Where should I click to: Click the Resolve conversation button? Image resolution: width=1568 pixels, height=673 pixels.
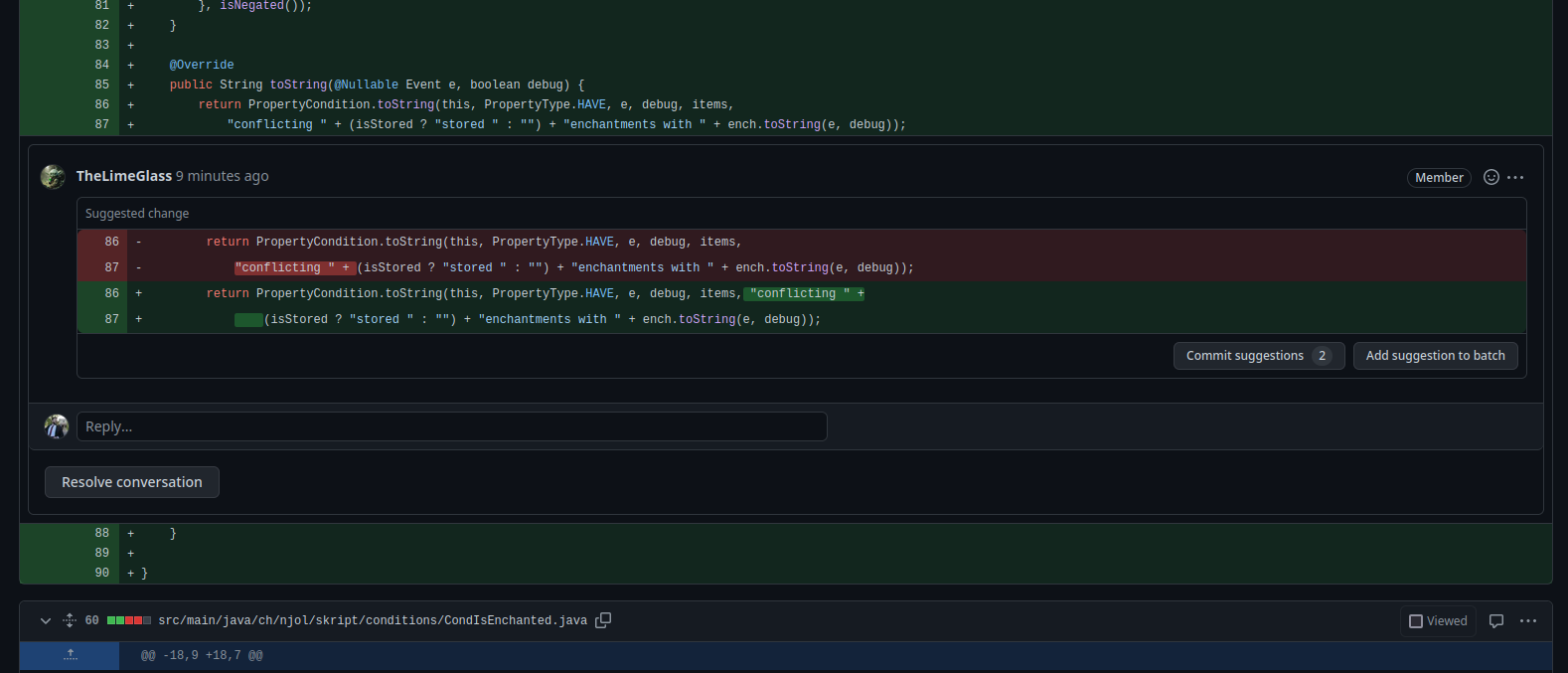click(132, 482)
